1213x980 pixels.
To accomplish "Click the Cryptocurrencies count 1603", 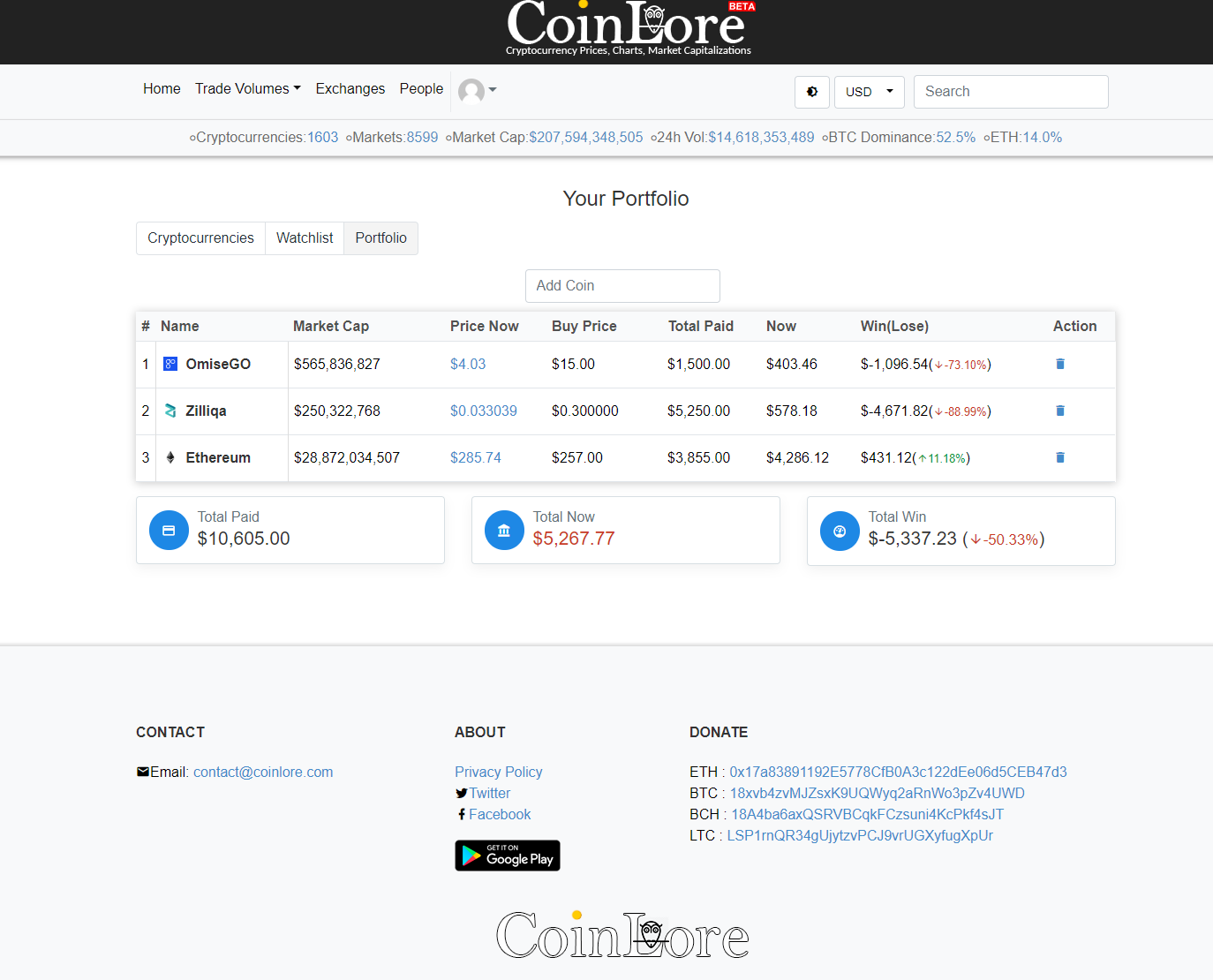I will click(x=322, y=138).
